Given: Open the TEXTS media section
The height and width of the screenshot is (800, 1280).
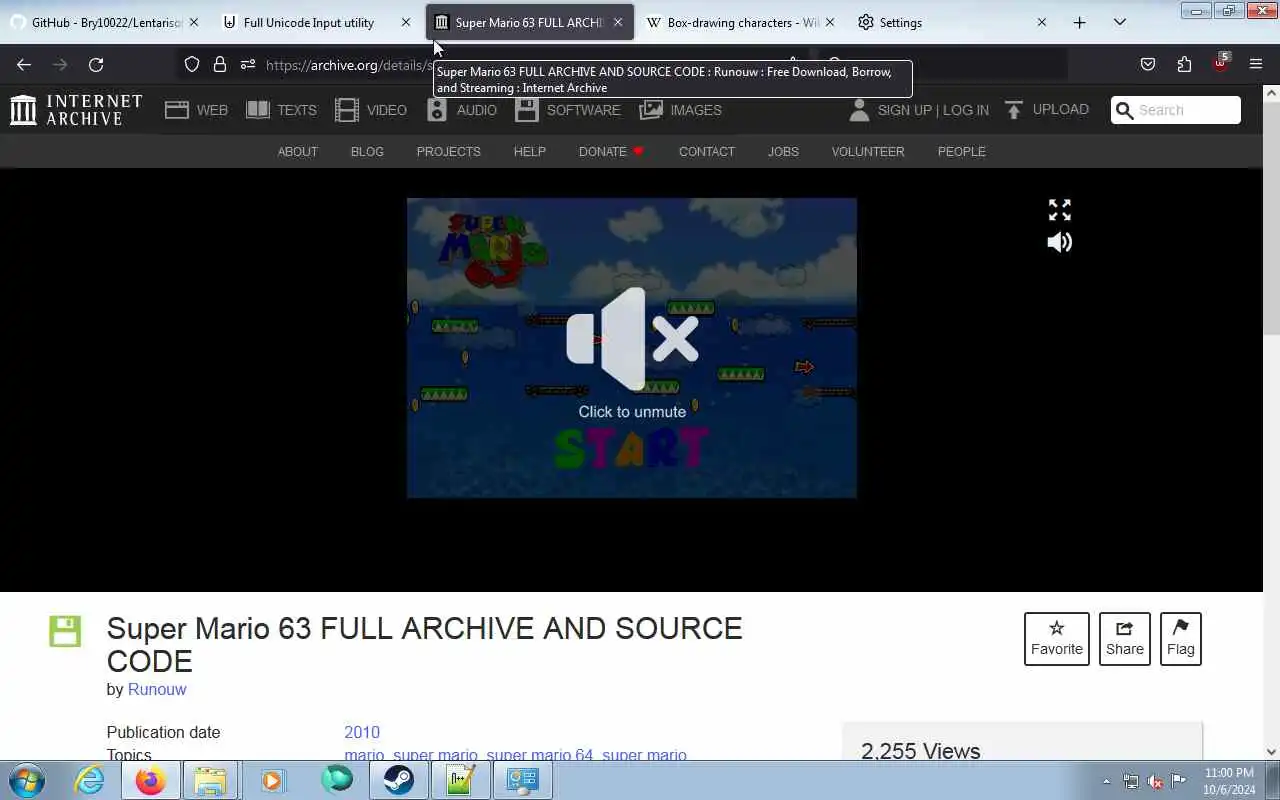Looking at the screenshot, I should [x=281, y=110].
